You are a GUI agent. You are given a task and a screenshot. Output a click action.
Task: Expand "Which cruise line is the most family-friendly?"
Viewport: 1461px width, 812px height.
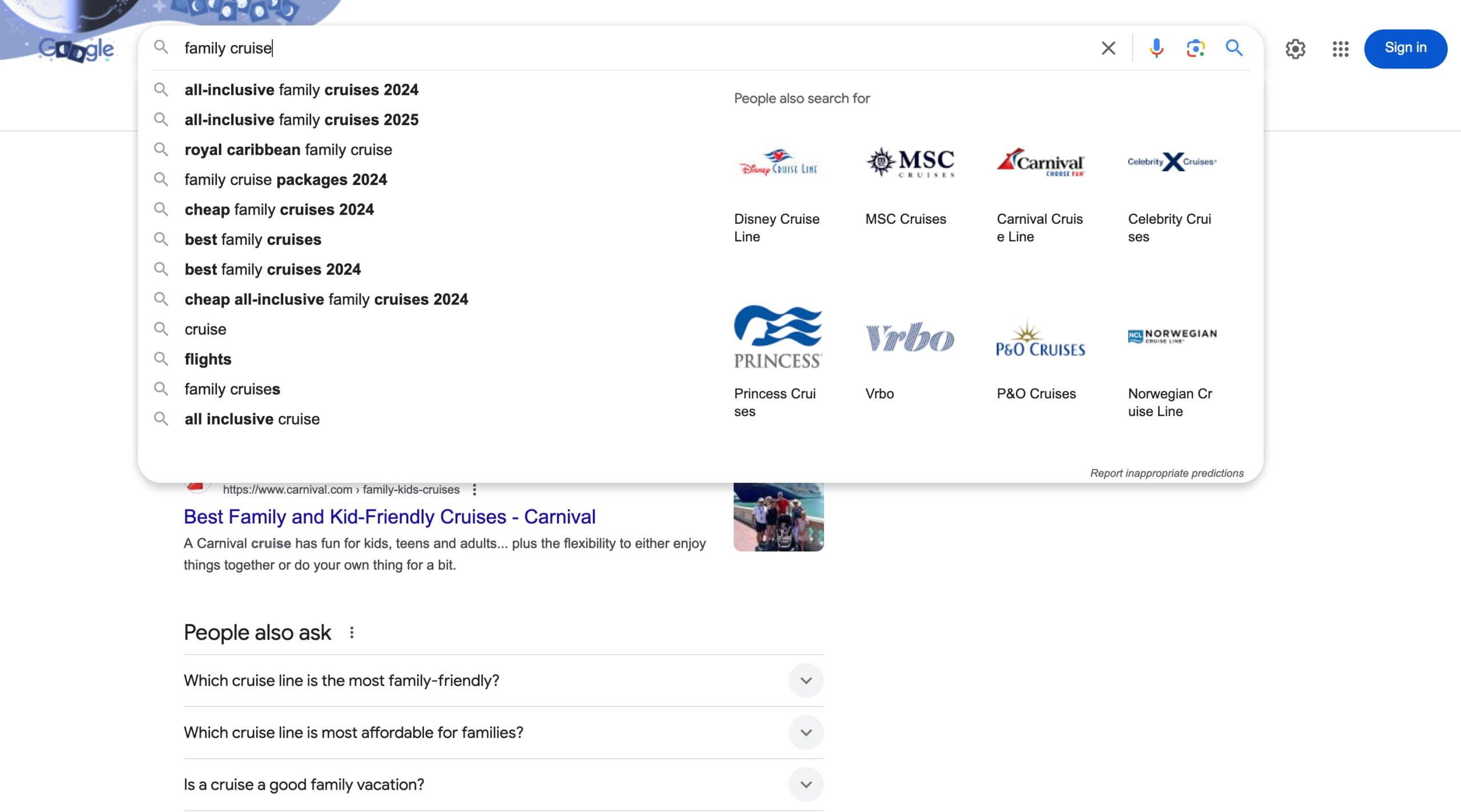pyautogui.click(x=805, y=680)
